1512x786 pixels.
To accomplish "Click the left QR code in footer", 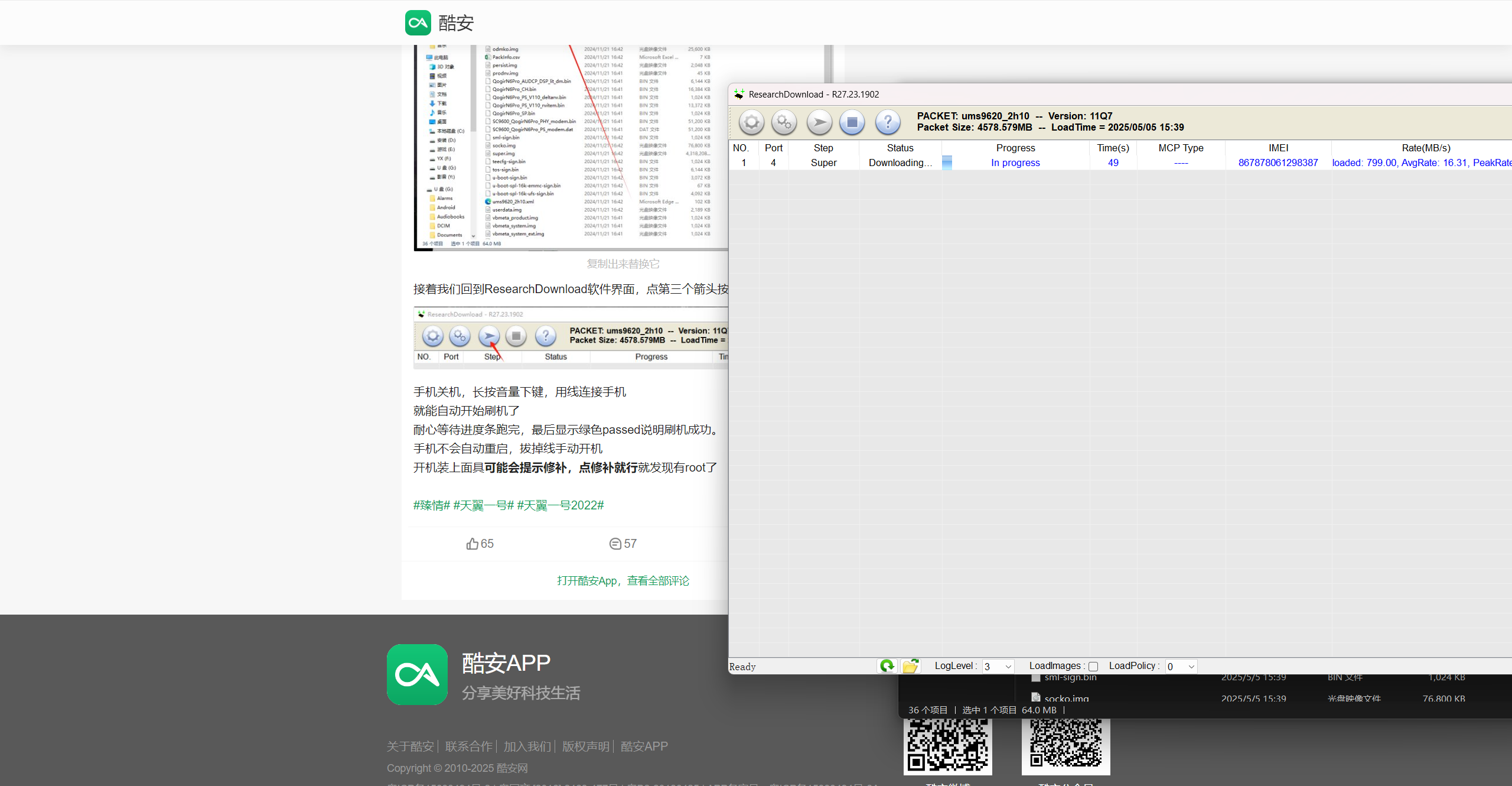I will coord(947,746).
